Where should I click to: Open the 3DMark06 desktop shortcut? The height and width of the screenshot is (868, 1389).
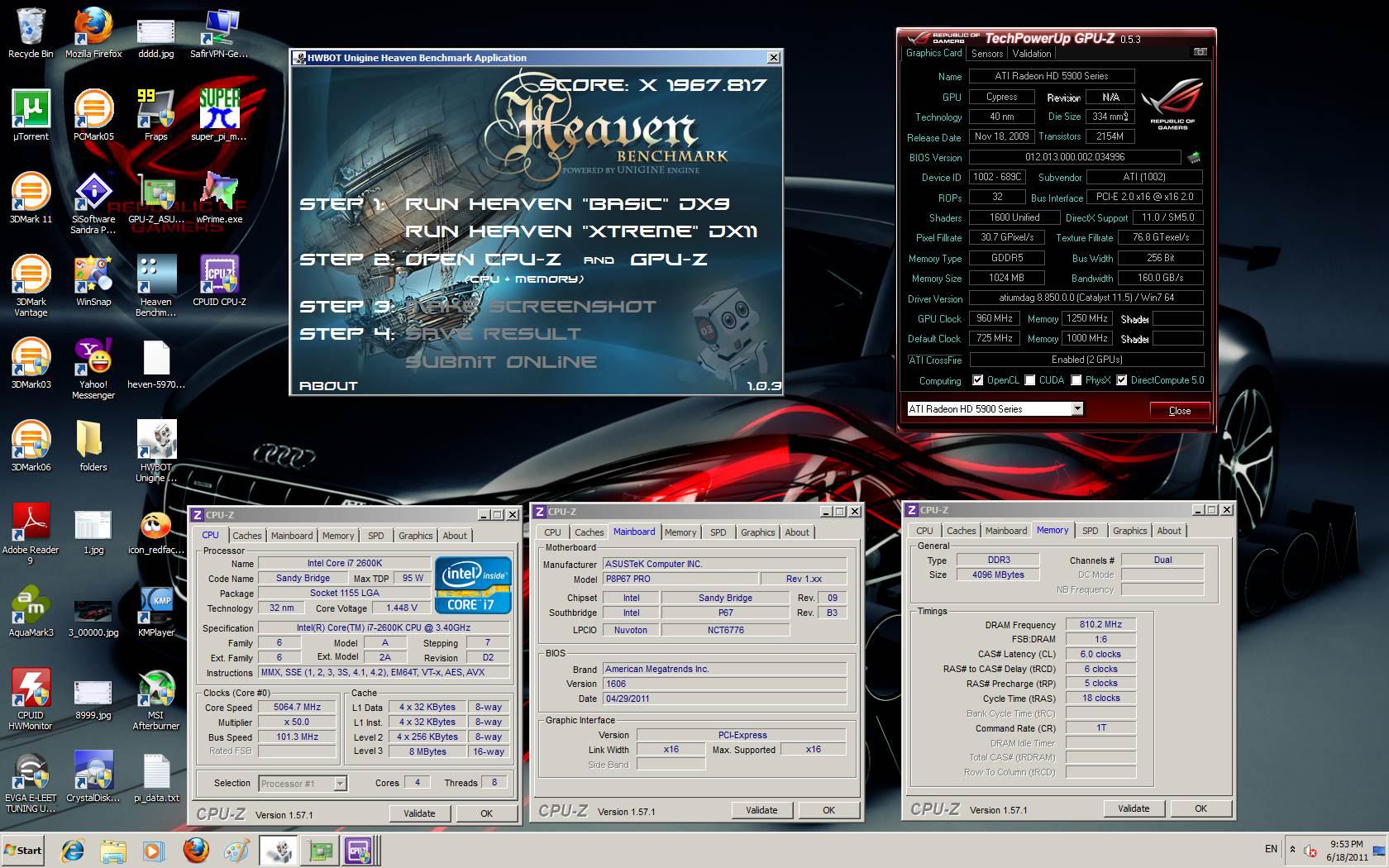[31, 446]
